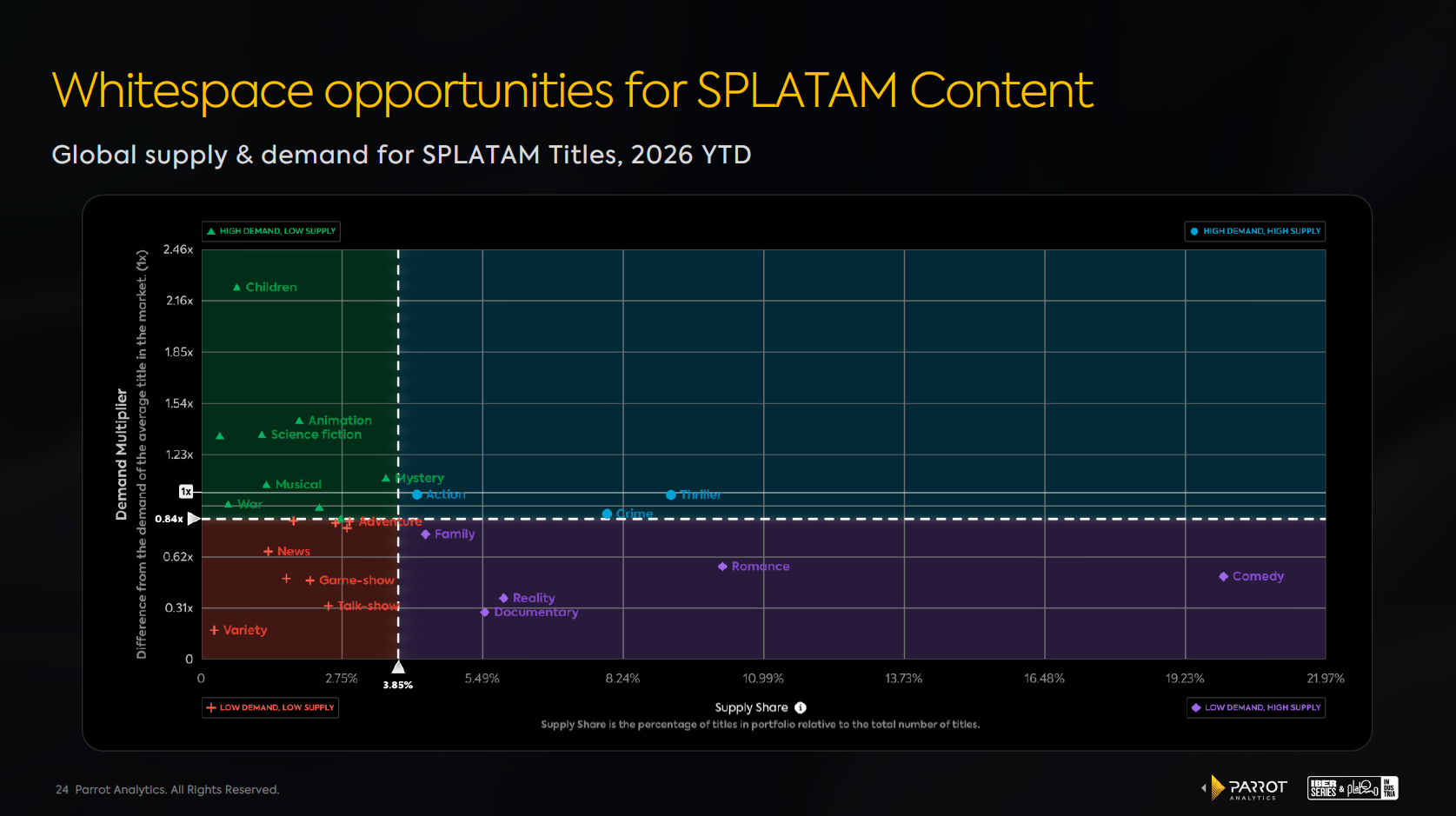Click the Adventure label

pos(390,522)
